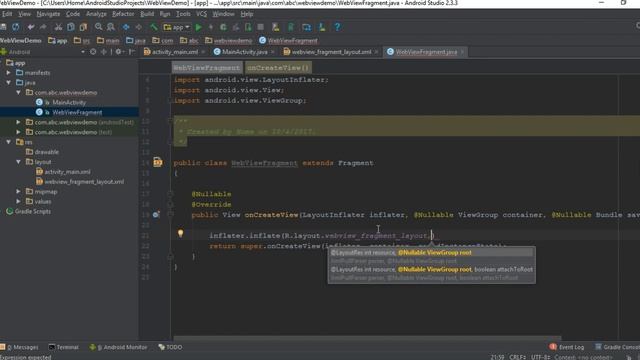This screenshot has height=360, width=640.
Task: Click the Copy icon in toolbar
Action: click(71, 27)
